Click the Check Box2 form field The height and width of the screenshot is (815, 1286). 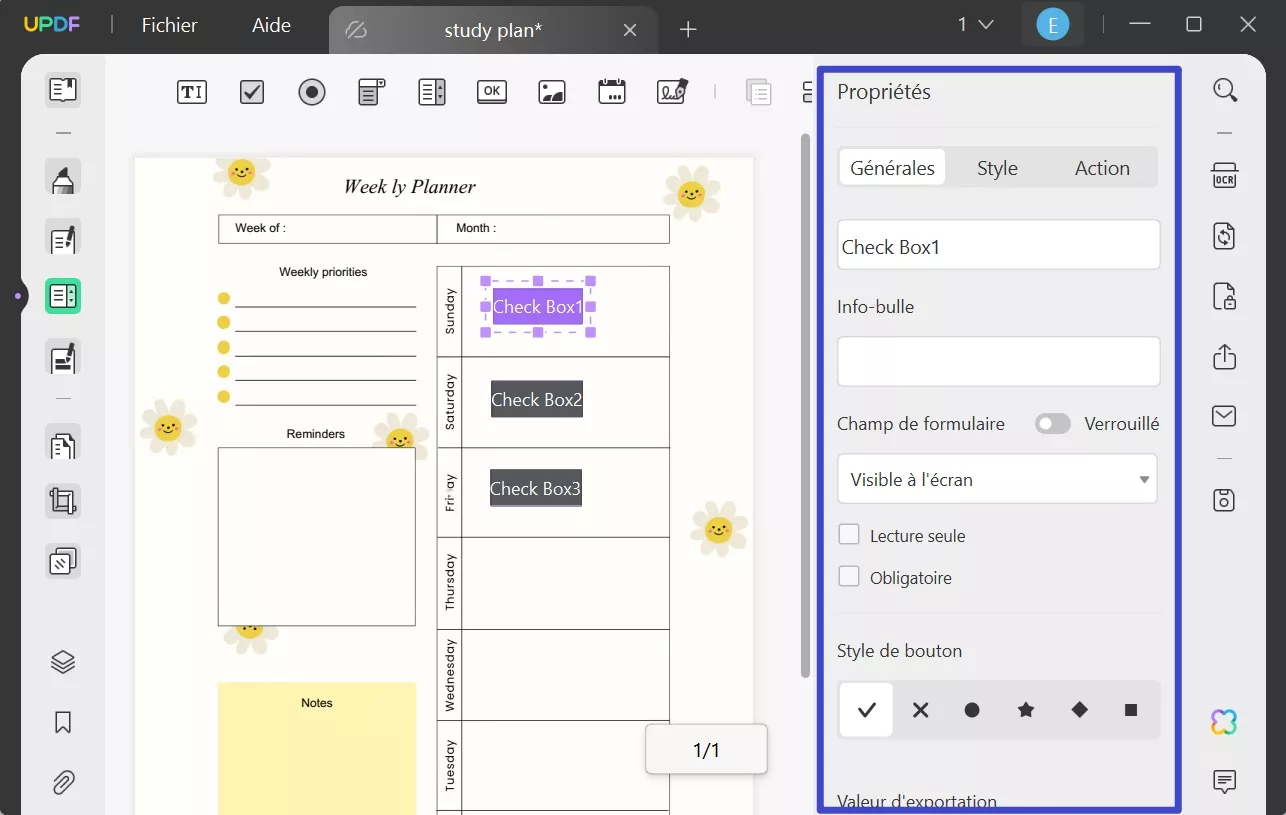tap(537, 399)
